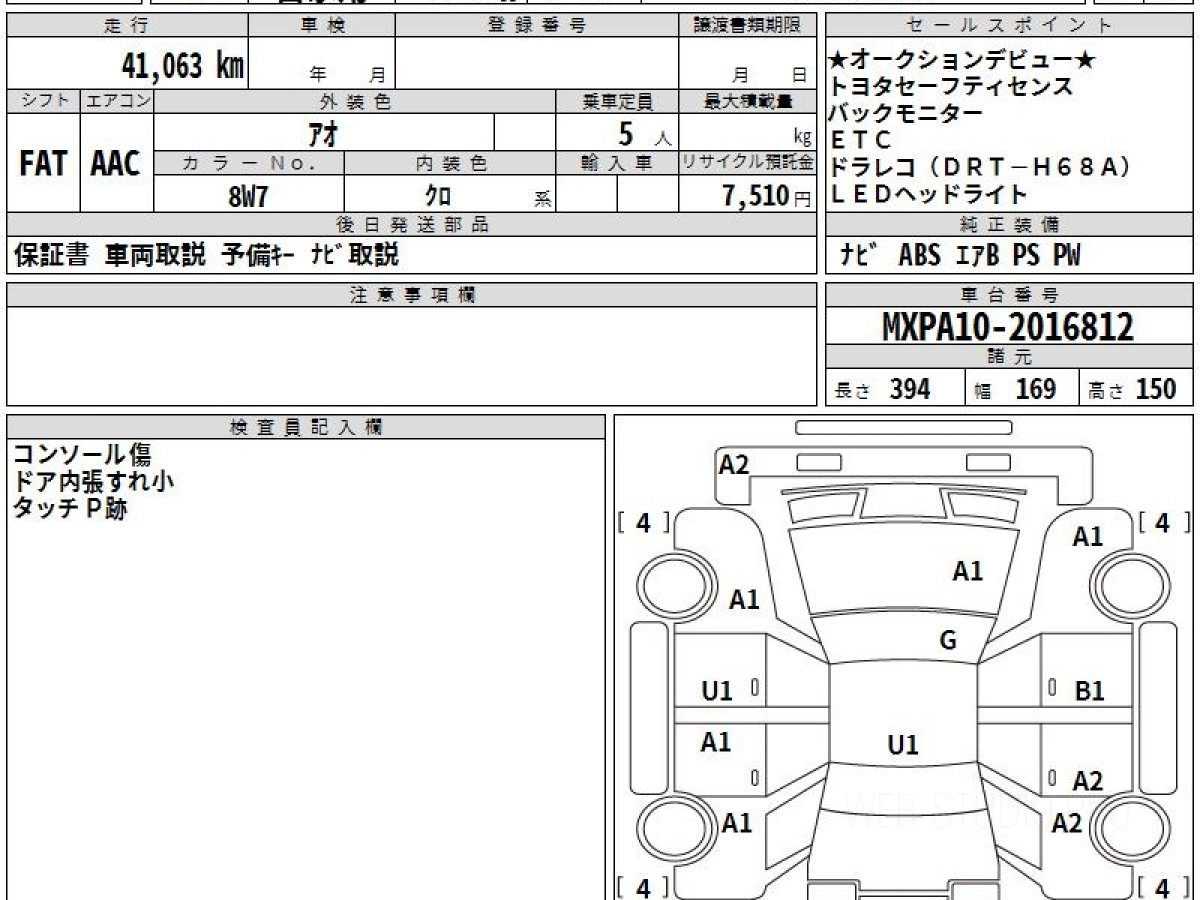Image resolution: width=1200 pixels, height=900 pixels.
Task: Click the 車台番号 header
Action: (x=1009, y=294)
